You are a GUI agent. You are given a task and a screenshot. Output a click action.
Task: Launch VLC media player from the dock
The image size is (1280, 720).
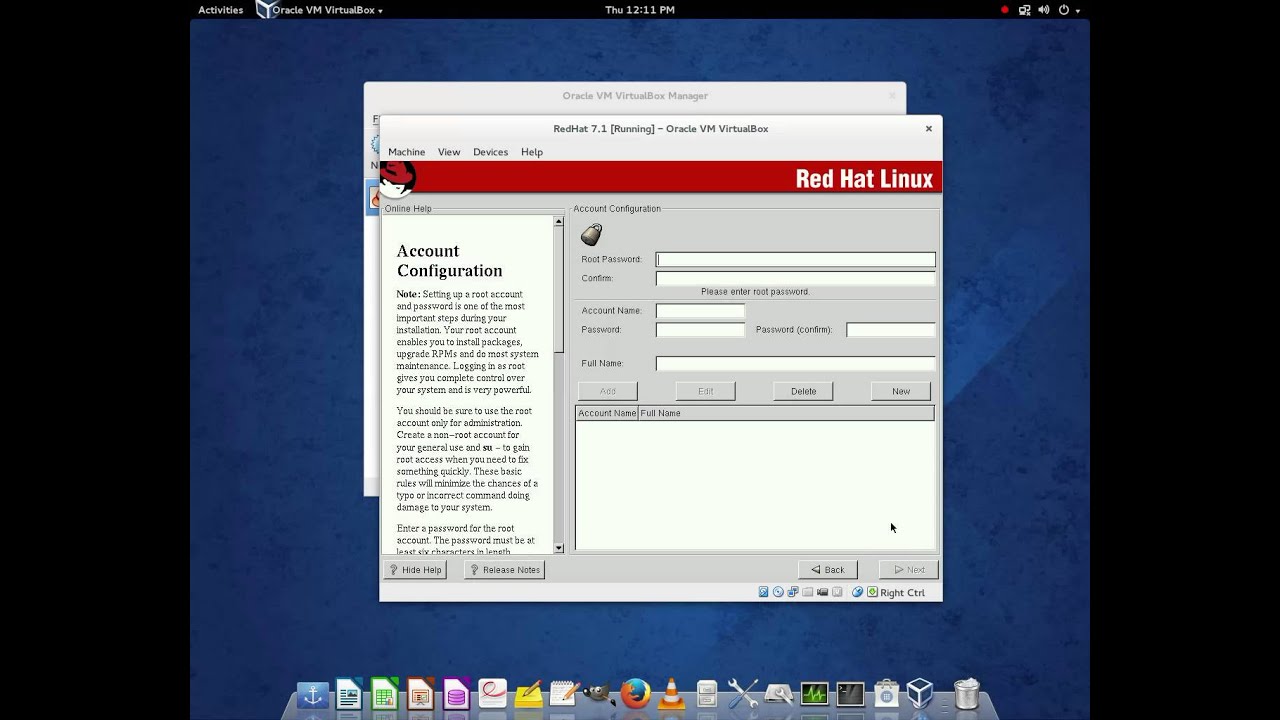pos(671,694)
